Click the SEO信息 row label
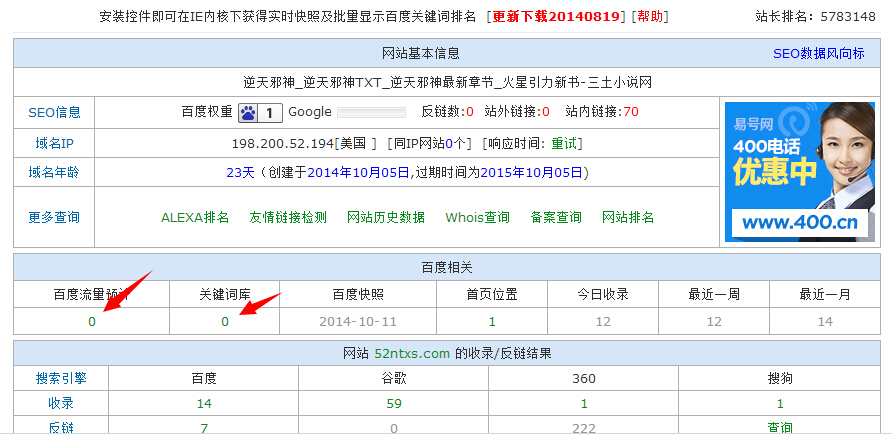 coord(55,112)
